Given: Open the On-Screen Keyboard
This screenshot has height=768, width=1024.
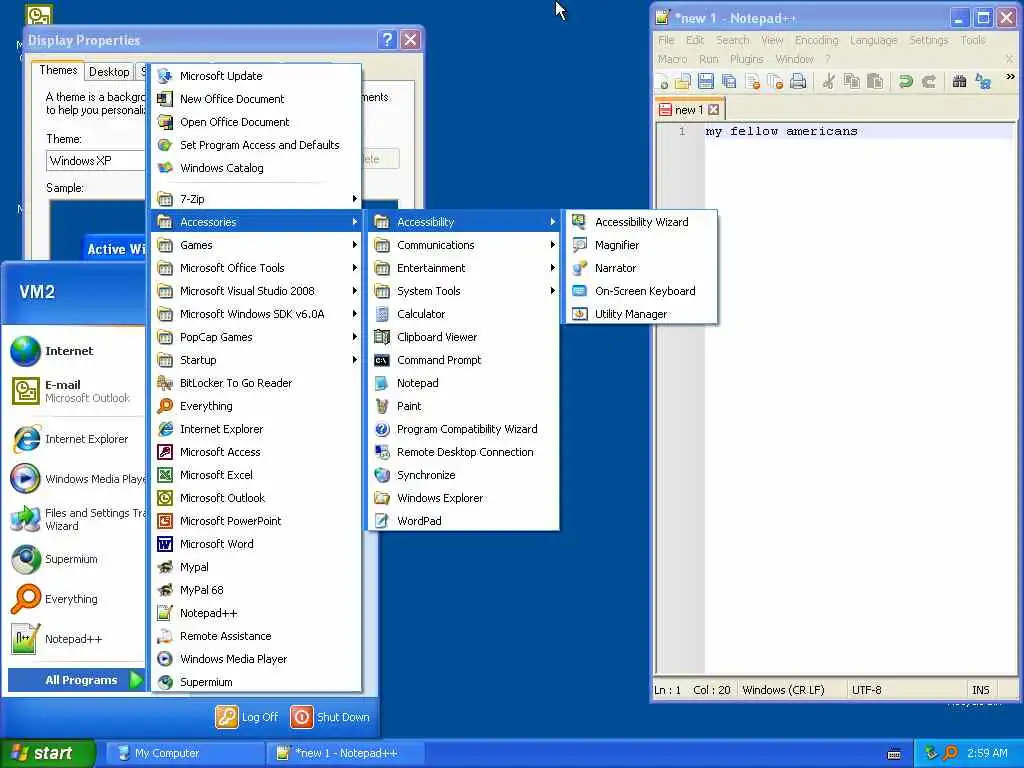Looking at the screenshot, I should 642,291.
